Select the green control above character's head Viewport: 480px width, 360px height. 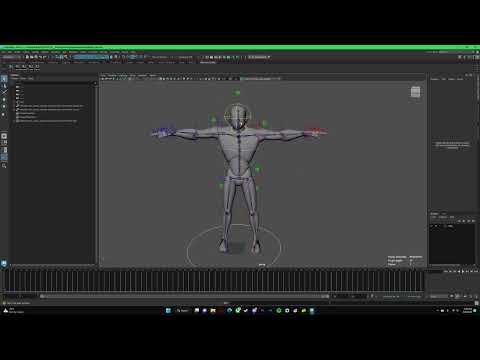237,93
